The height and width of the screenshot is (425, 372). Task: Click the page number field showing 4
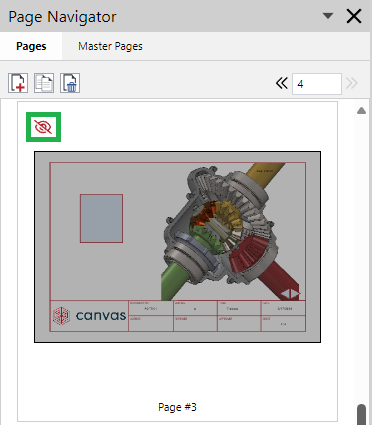click(x=317, y=84)
